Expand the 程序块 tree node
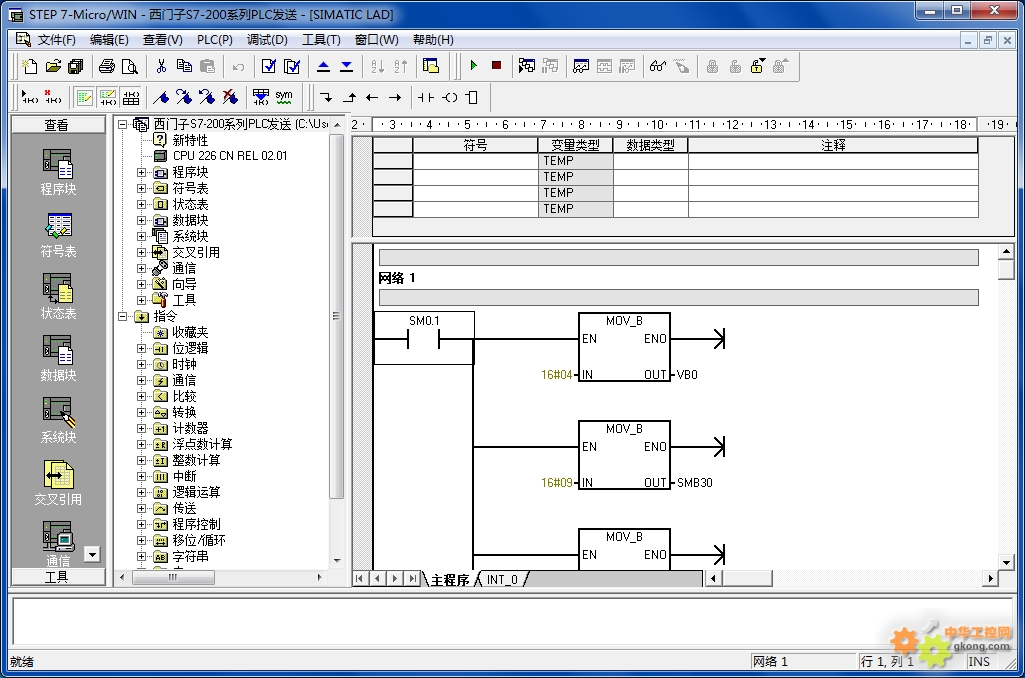The image size is (1025, 678). click(141, 173)
